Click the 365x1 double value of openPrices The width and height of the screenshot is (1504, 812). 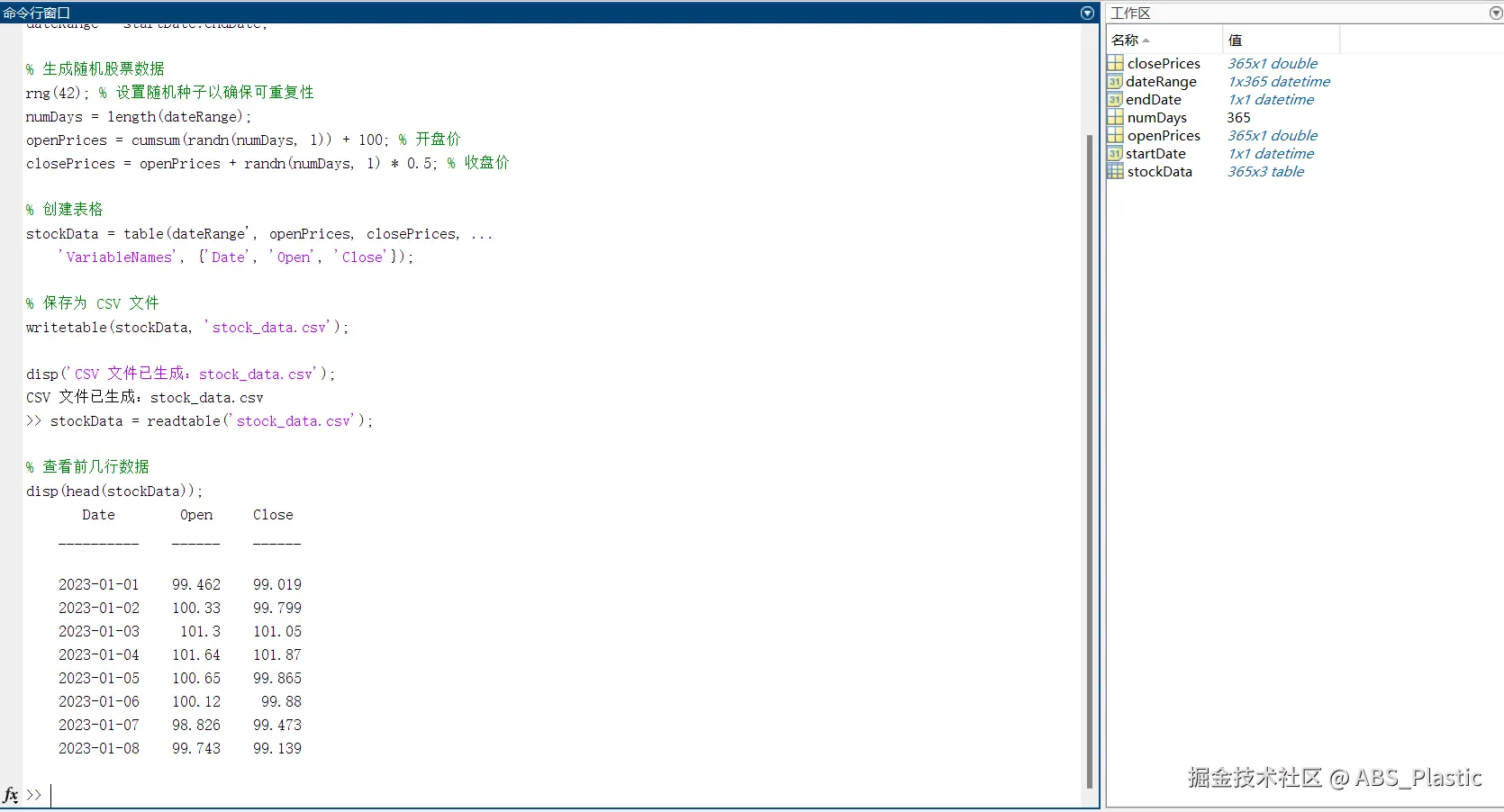tap(1273, 135)
